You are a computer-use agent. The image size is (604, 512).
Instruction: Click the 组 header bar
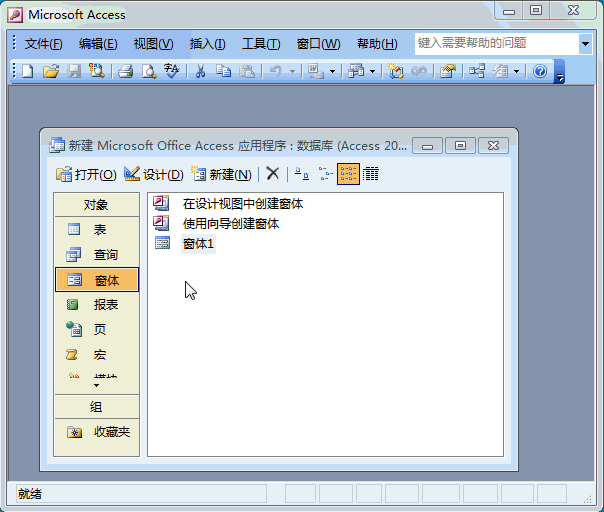click(96, 407)
